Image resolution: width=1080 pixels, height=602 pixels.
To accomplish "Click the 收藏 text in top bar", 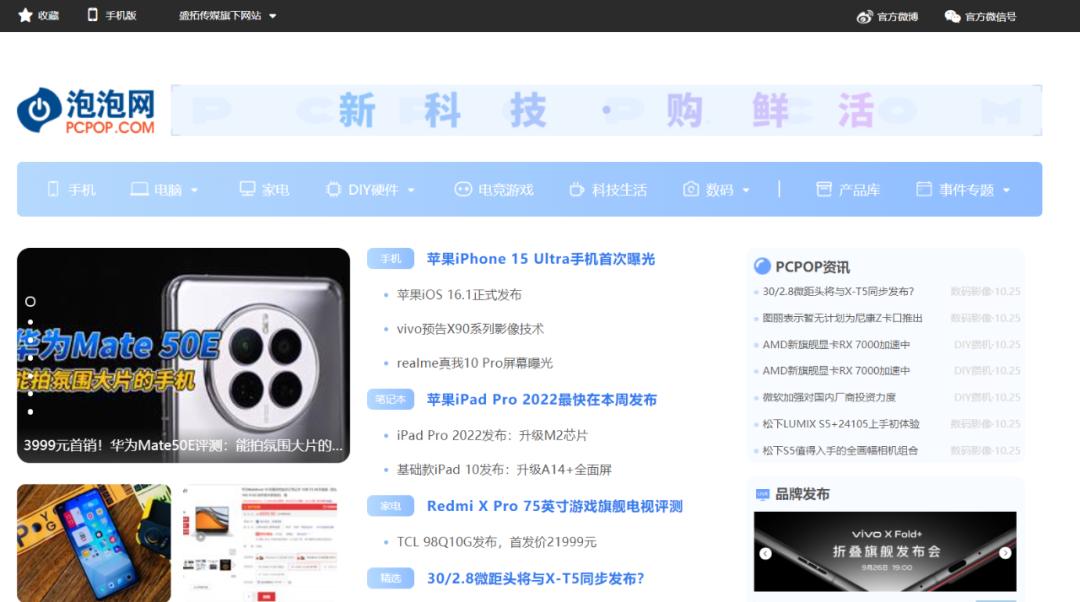I will 48,16.
